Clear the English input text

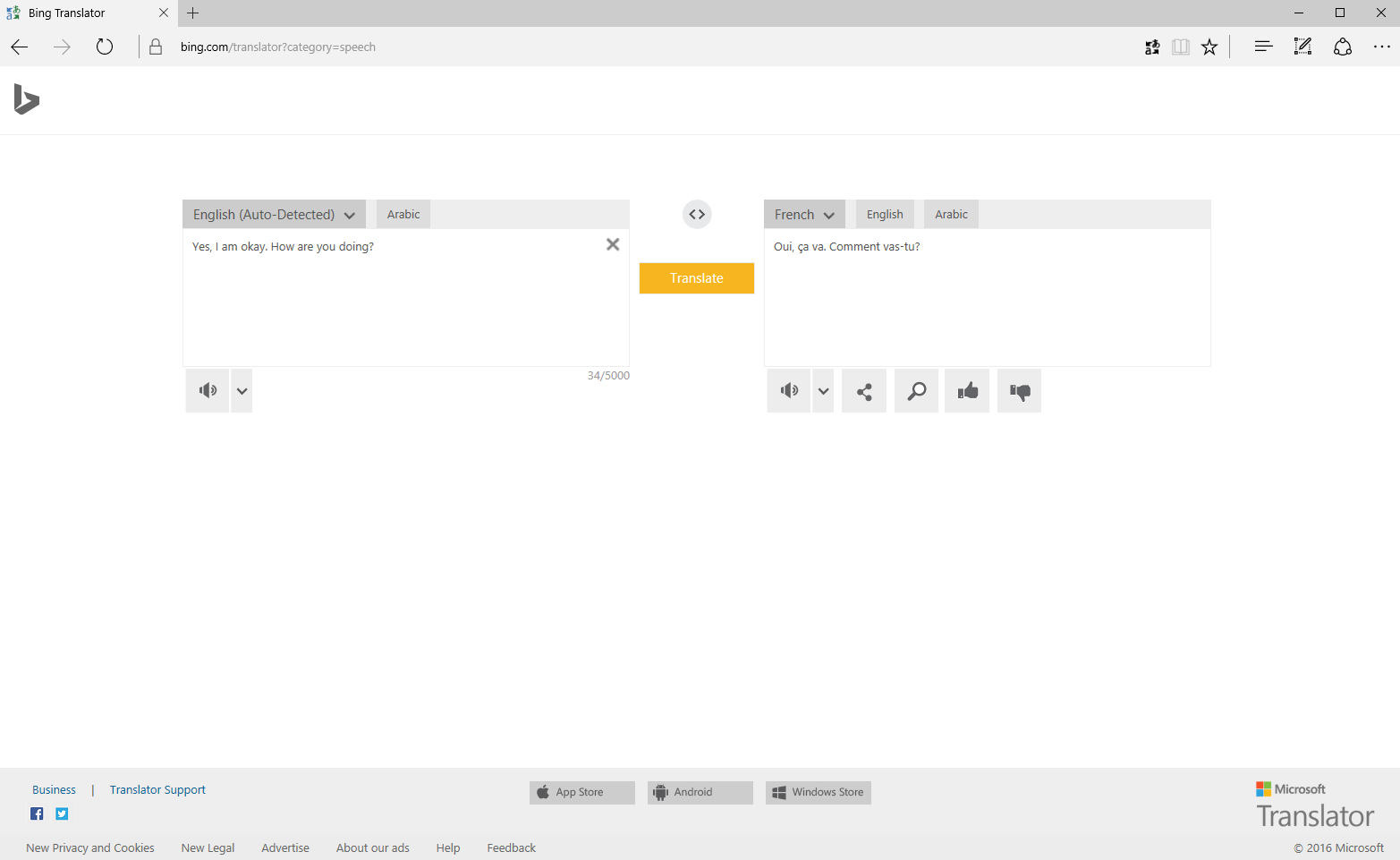pos(613,243)
